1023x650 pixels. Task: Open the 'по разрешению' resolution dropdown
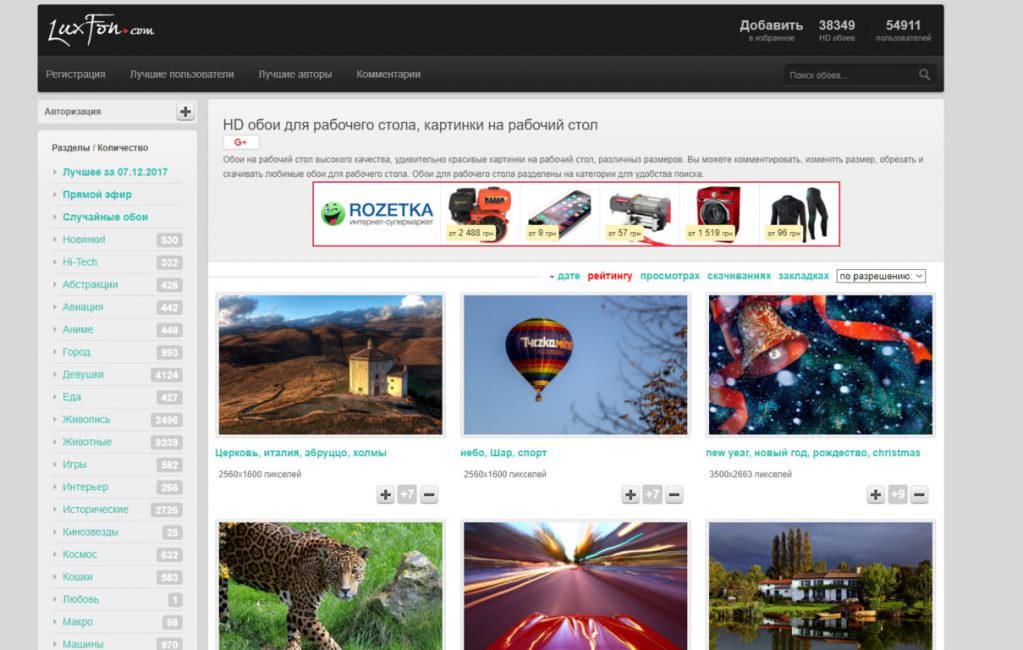880,276
